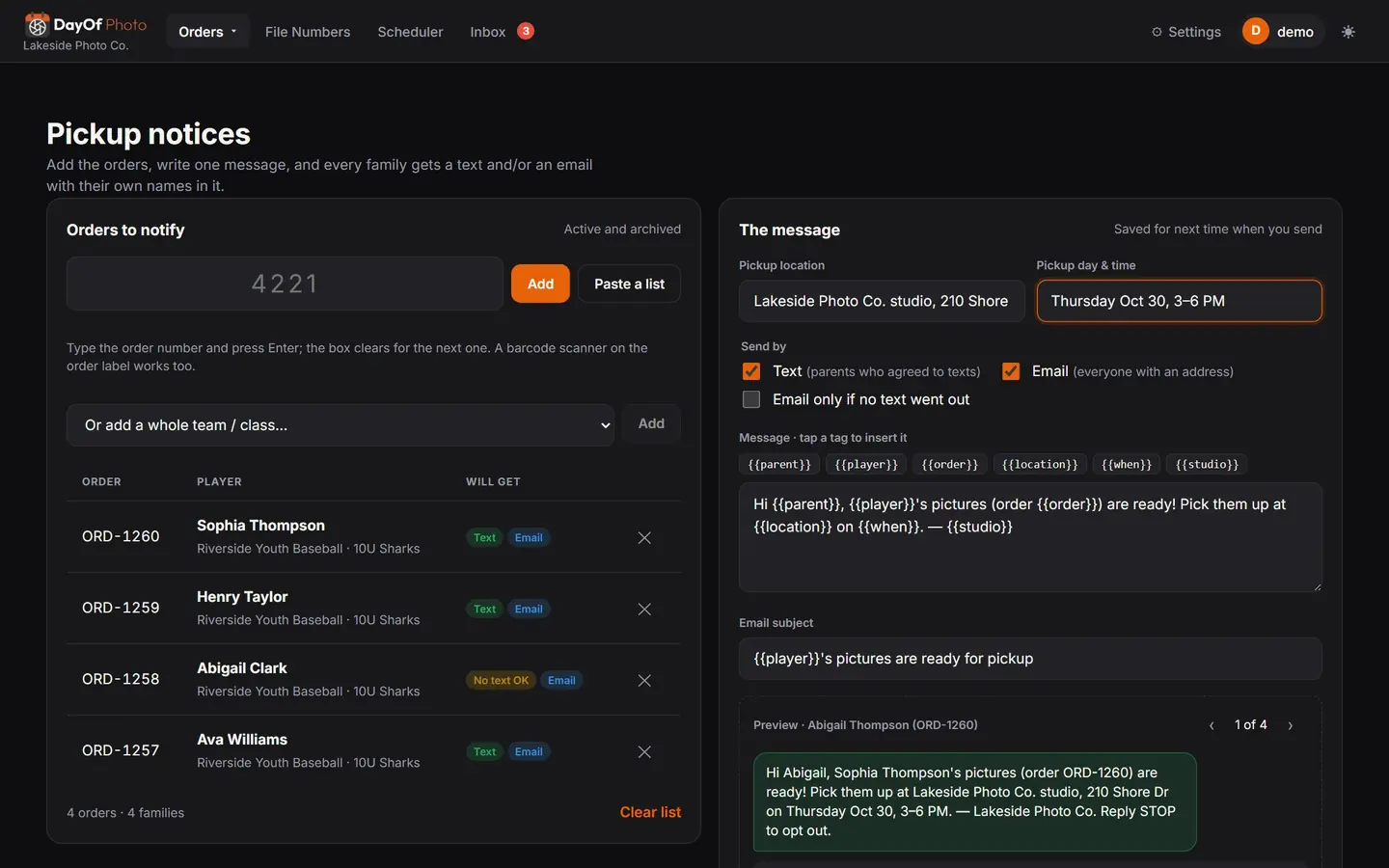Click the Pickup location field
Viewport: 1389px width, 868px height.
click(x=881, y=301)
